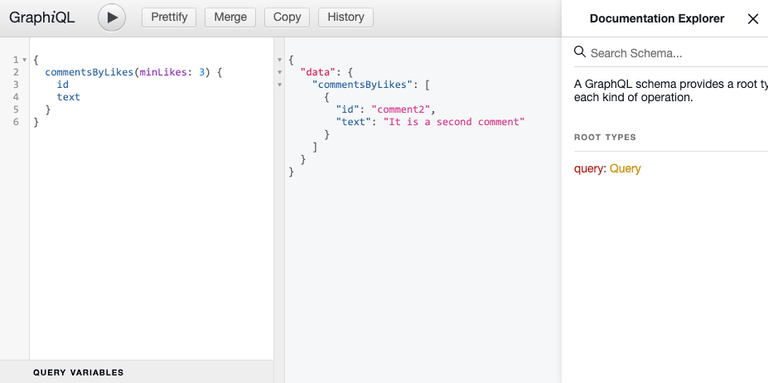Click the schema description paragraph
This screenshot has width=768, height=383.
[x=671, y=90]
